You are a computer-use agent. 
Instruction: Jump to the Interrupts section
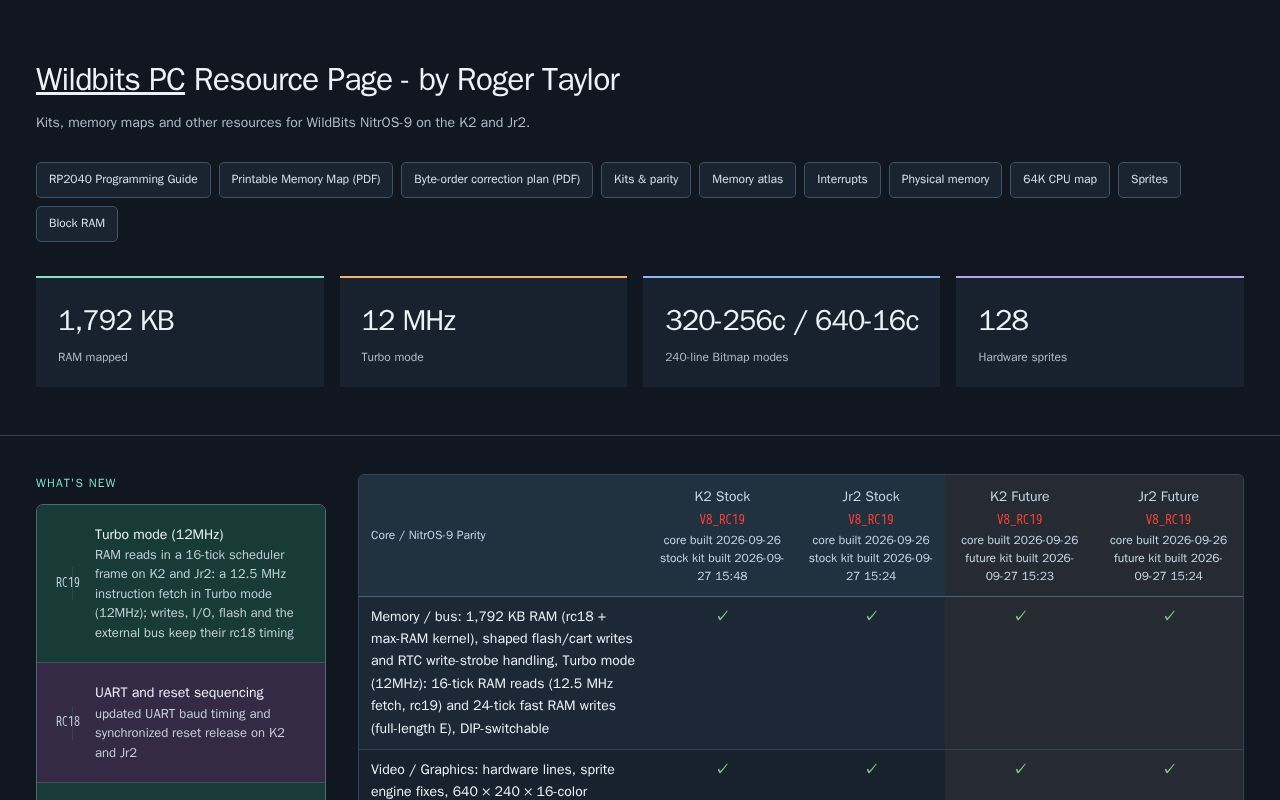click(842, 180)
